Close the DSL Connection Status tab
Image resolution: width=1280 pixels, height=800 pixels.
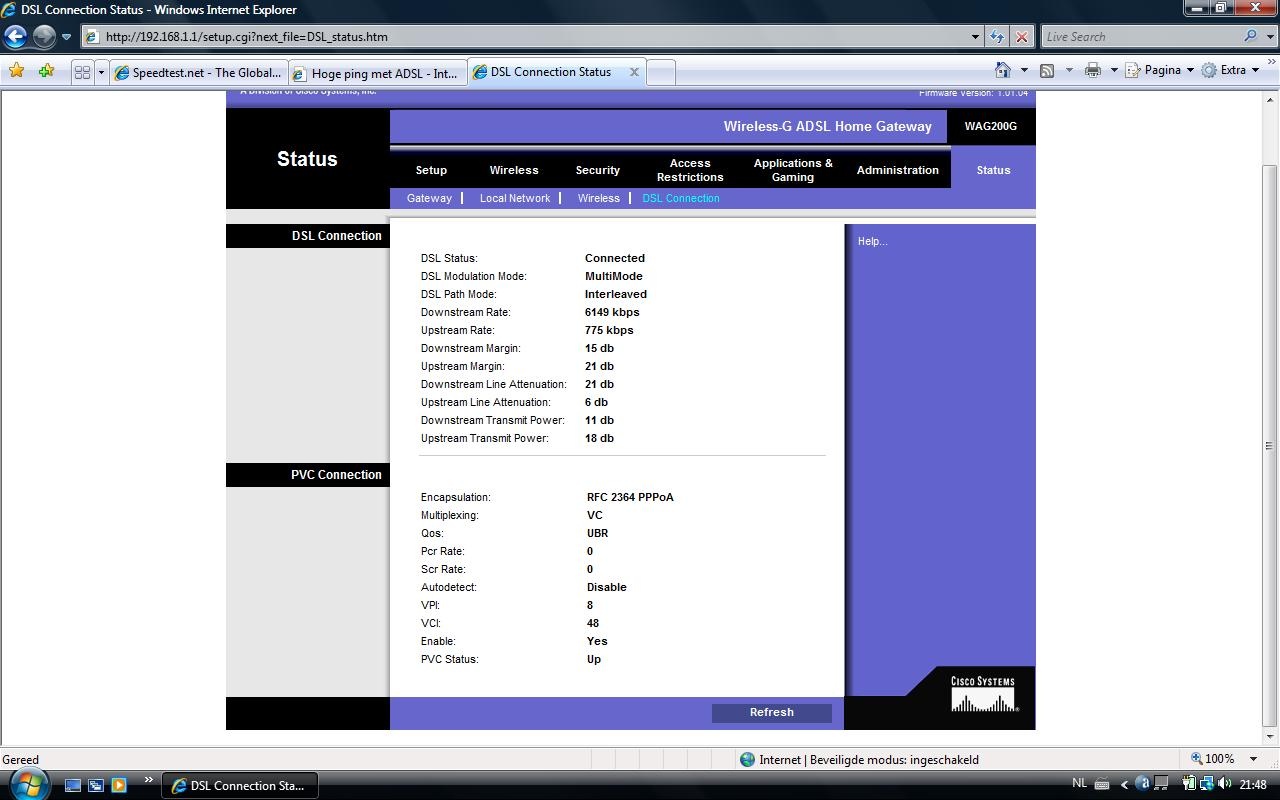click(x=634, y=72)
